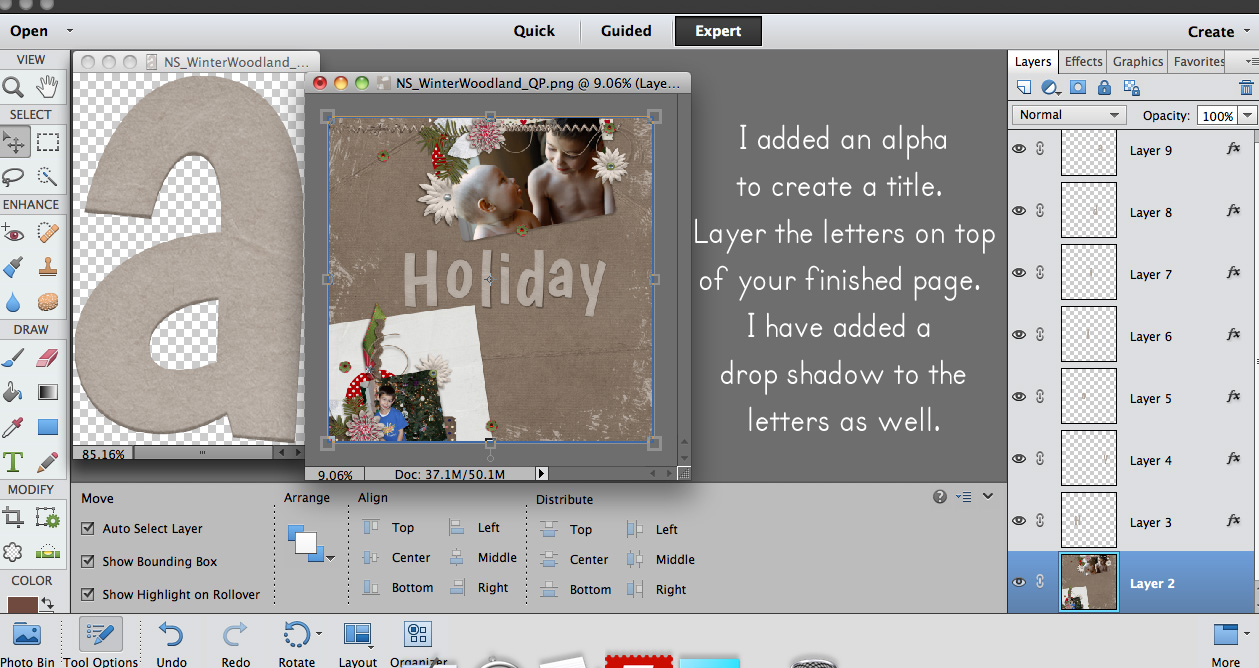Select the Crop tool
1259x668 pixels.
click(14, 517)
